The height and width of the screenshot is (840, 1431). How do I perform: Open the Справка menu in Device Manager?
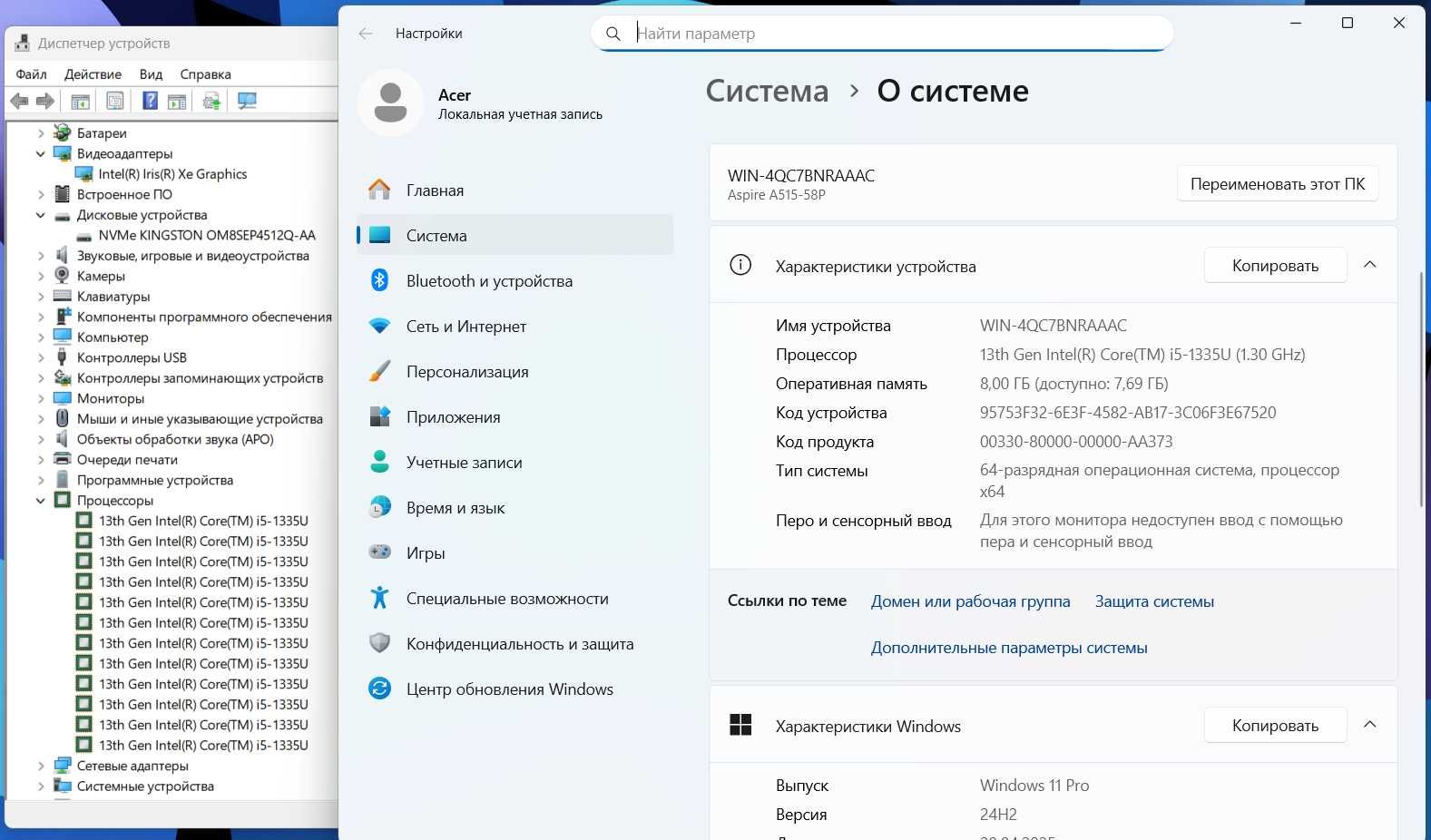(x=205, y=74)
